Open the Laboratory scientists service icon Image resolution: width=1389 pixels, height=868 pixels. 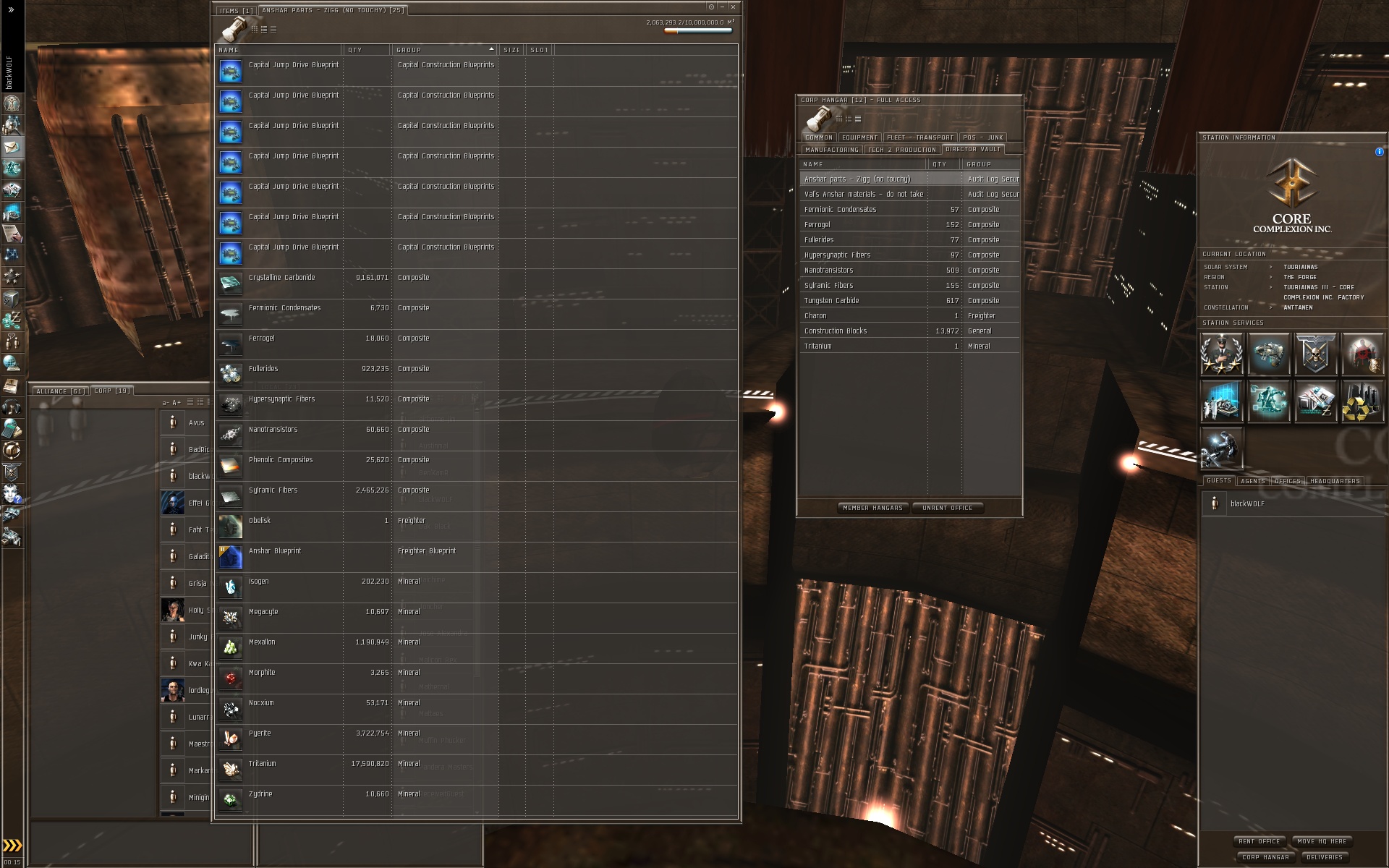(x=1221, y=401)
